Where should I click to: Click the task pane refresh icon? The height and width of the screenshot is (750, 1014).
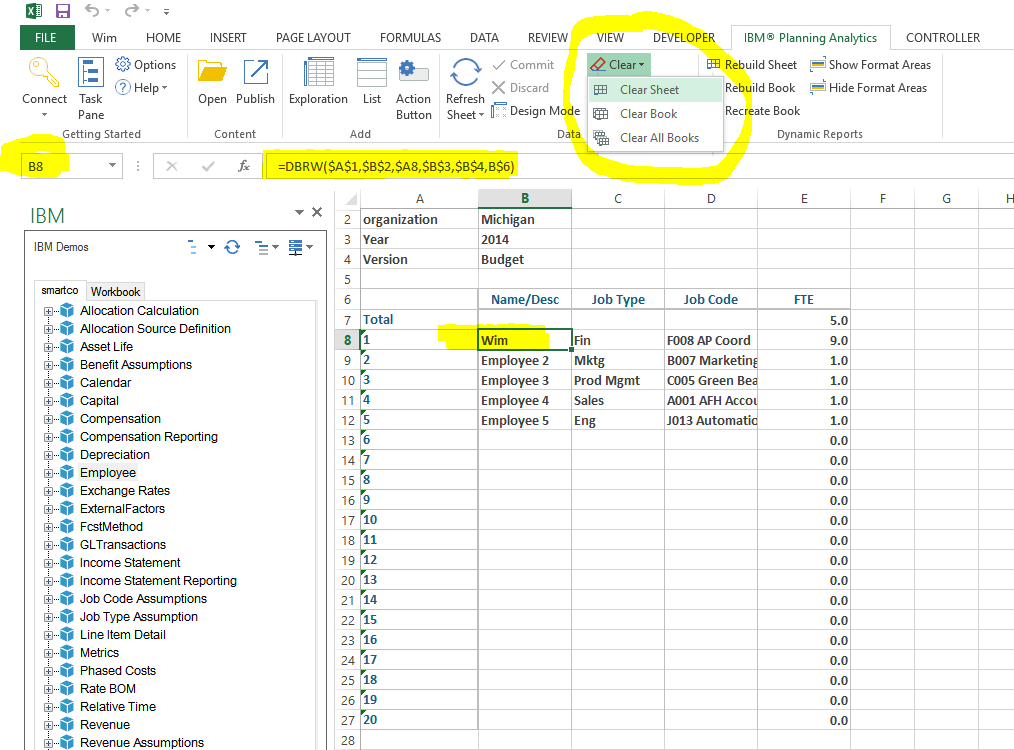[232, 247]
